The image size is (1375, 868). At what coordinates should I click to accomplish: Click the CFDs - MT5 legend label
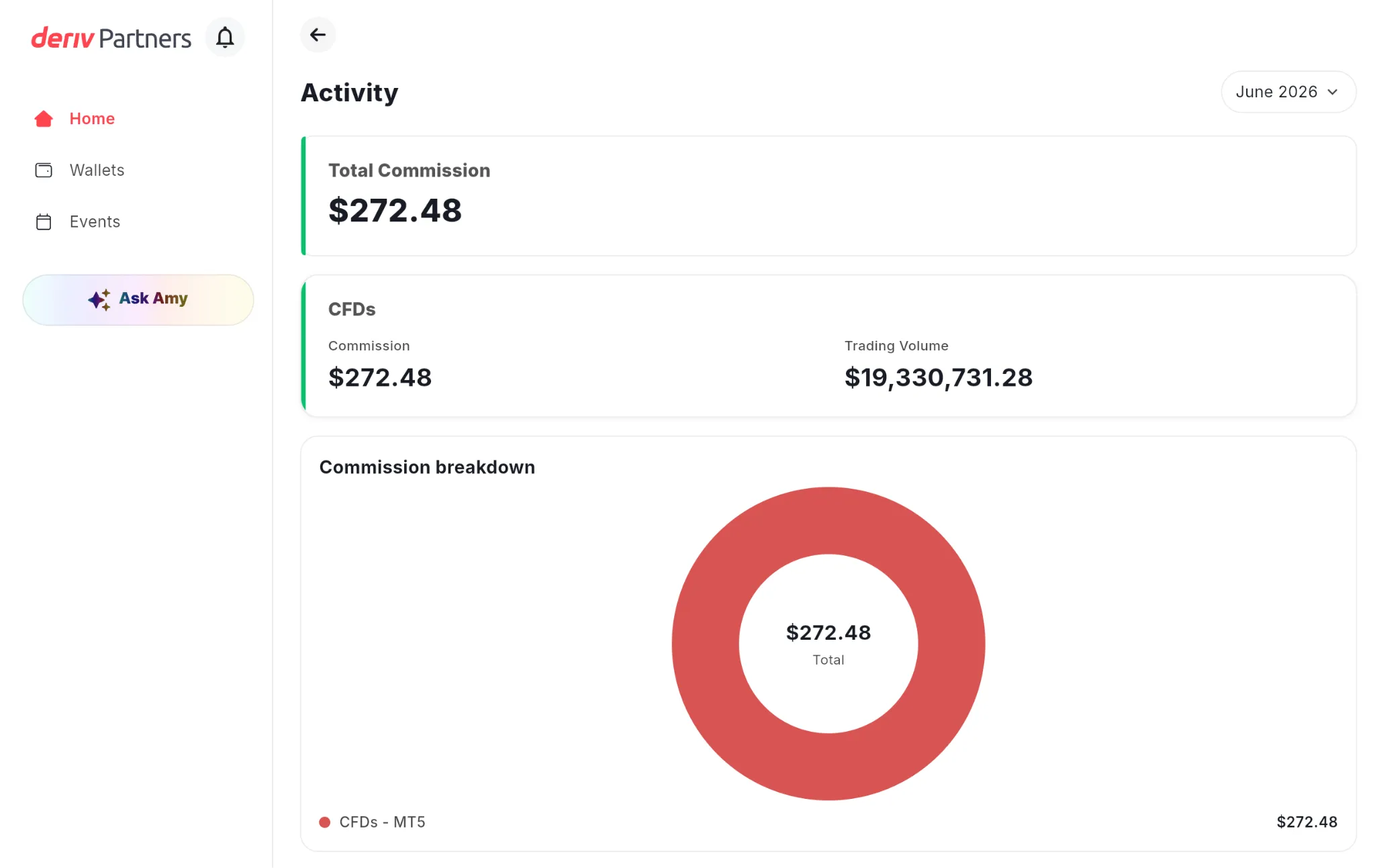tap(382, 822)
